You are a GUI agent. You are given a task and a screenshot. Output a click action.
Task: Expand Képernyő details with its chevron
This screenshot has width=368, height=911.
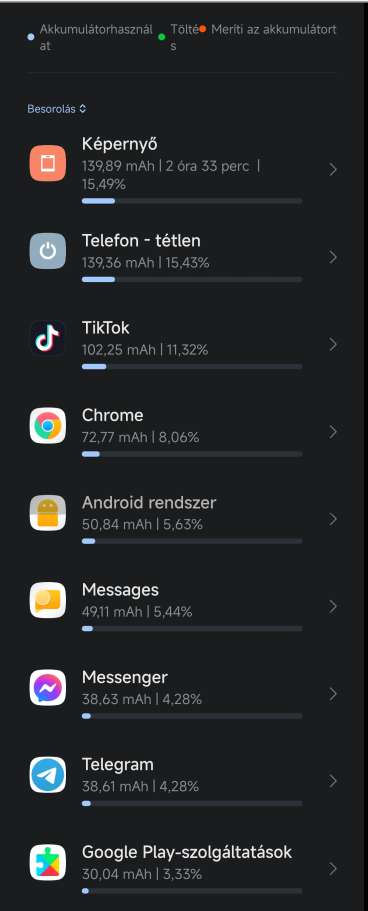pos(333,170)
